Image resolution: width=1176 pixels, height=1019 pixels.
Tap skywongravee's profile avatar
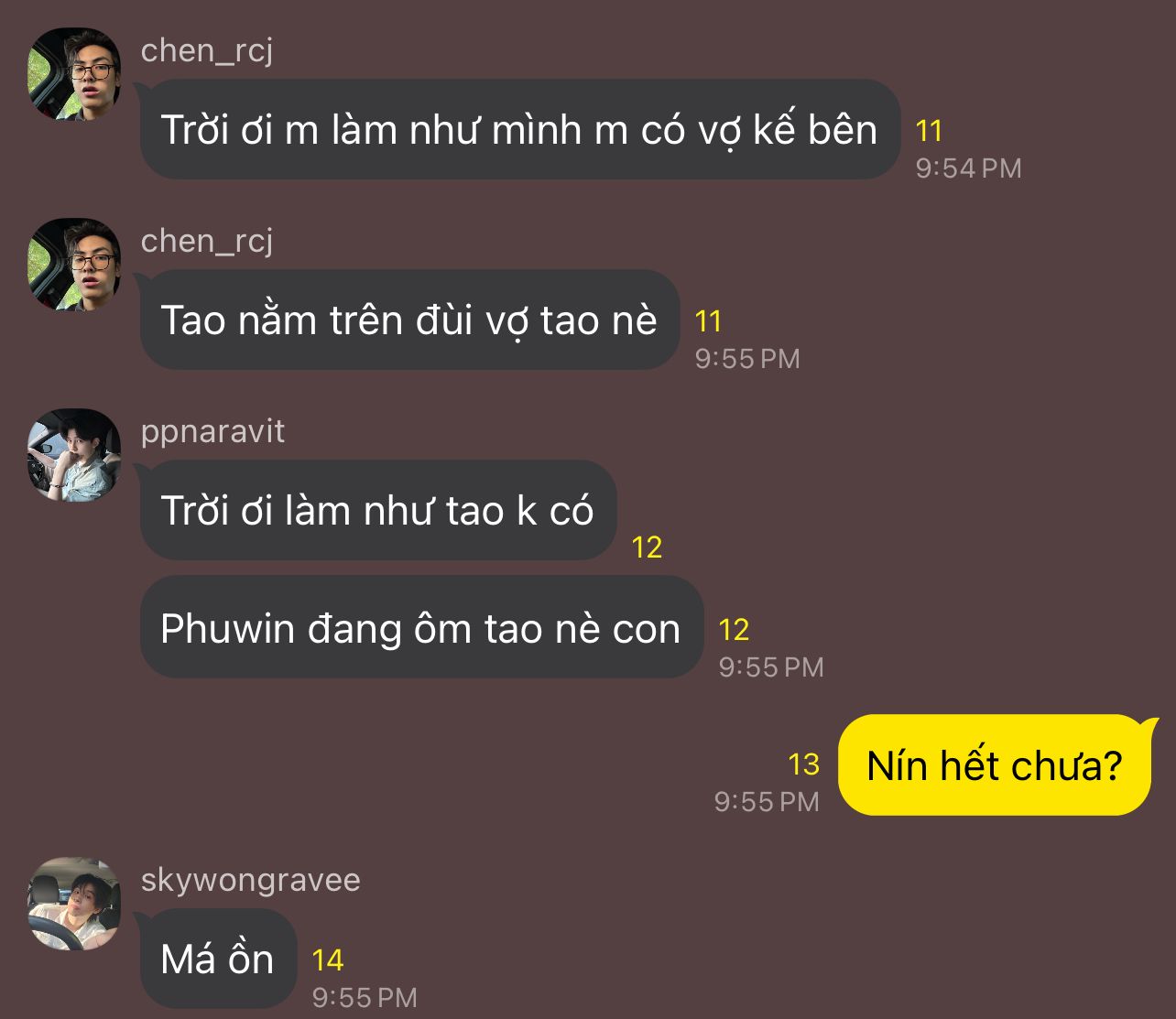[x=74, y=903]
